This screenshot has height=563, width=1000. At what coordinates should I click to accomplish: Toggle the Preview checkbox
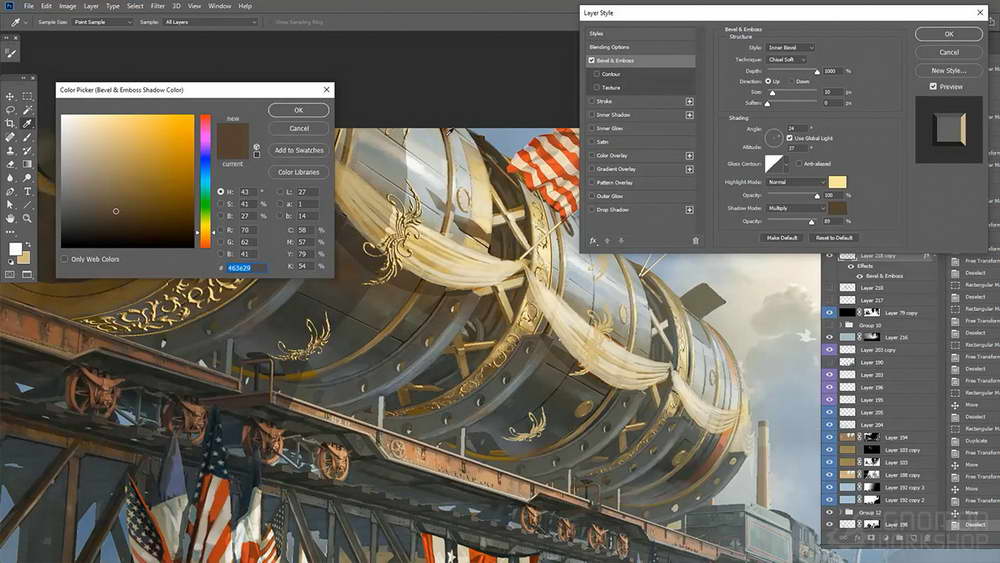point(933,86)
